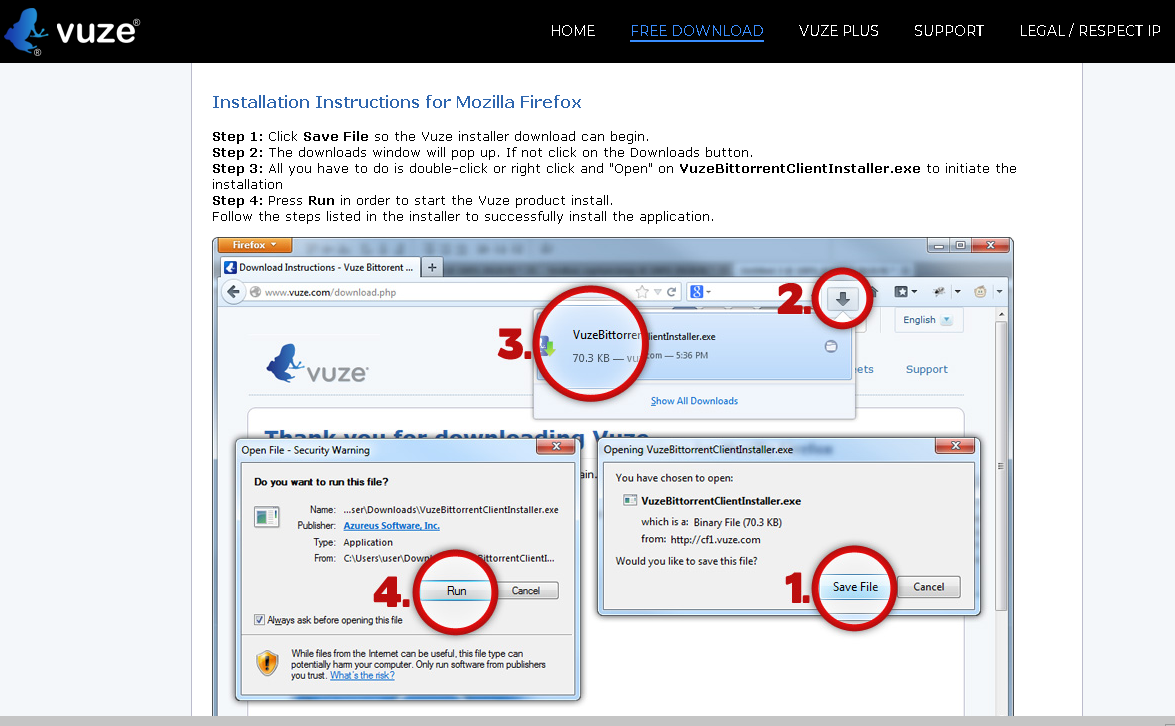The width and height of the screenshot is (1175, 726).
Task: Click Cancel in the Security Warning dialog
Action: pyautogui.click(x=525, y=591)
